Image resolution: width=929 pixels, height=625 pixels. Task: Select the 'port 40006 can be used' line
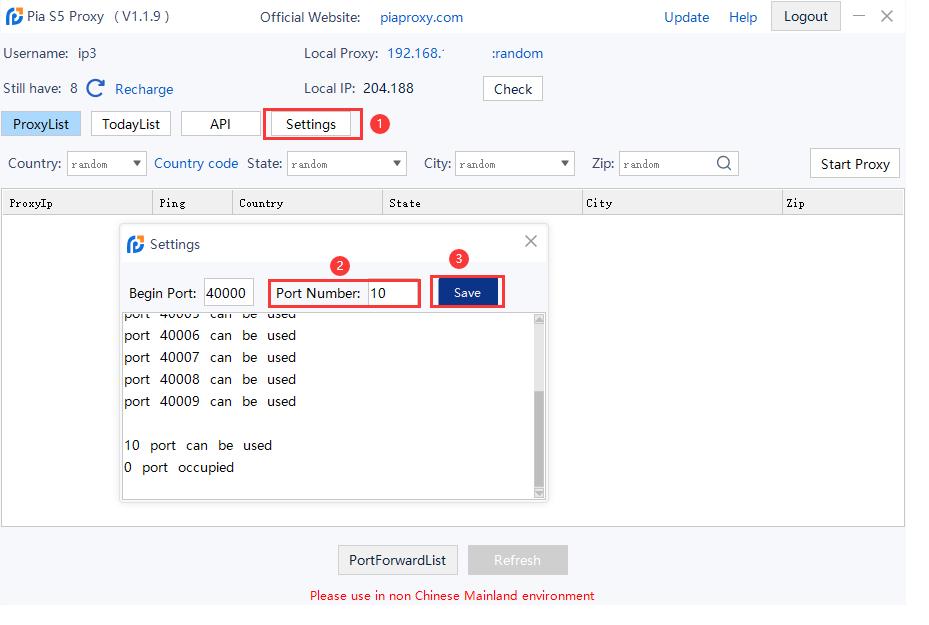(210, 335)
